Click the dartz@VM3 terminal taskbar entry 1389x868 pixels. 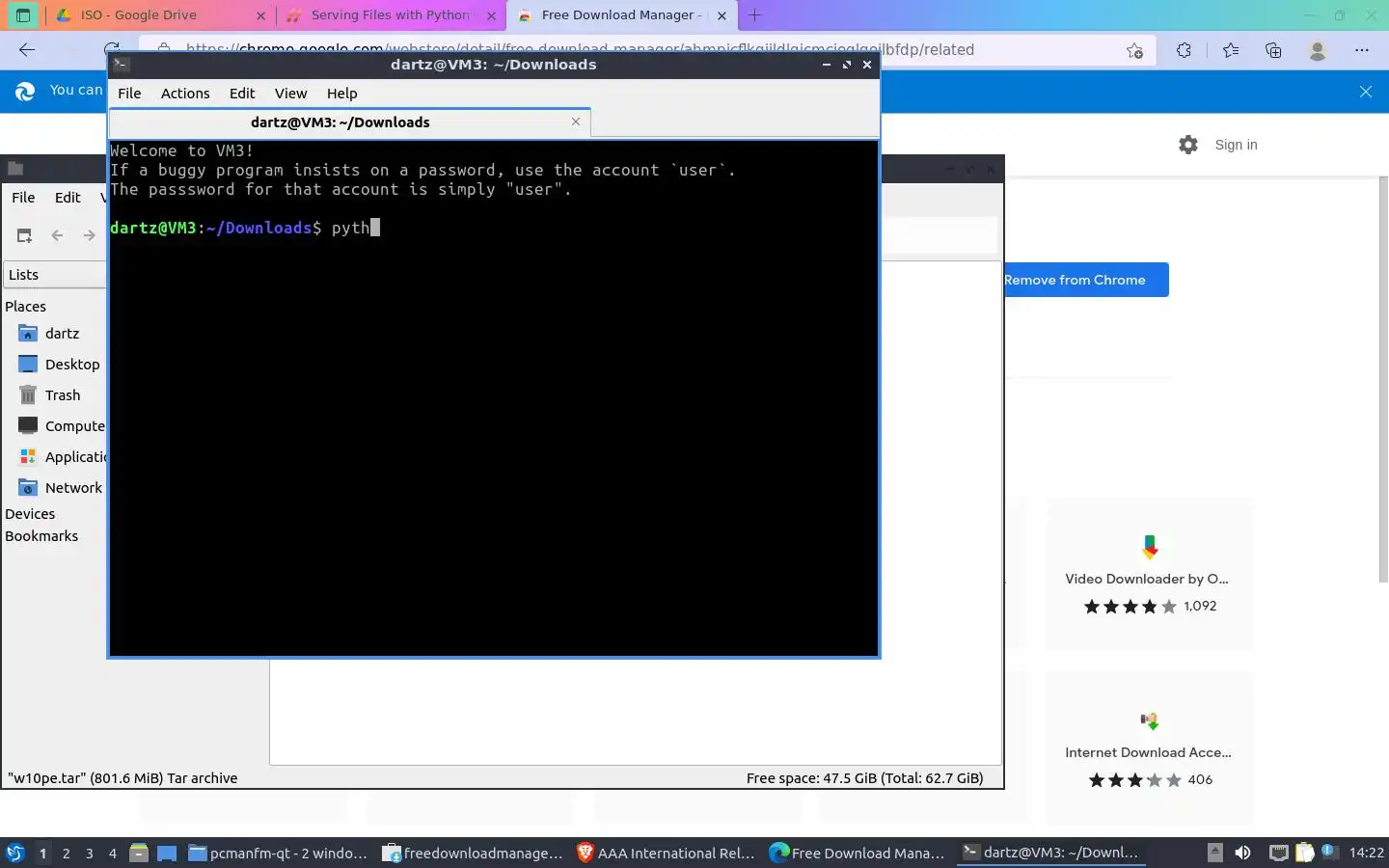(1051, 853)
